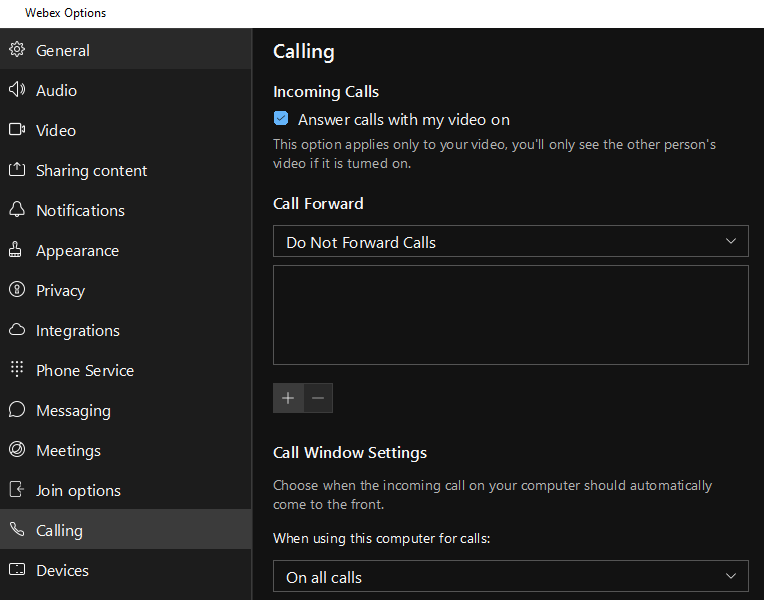764x600 pixels.
Task: Click the Meetings circle icon
Action: 17,449
